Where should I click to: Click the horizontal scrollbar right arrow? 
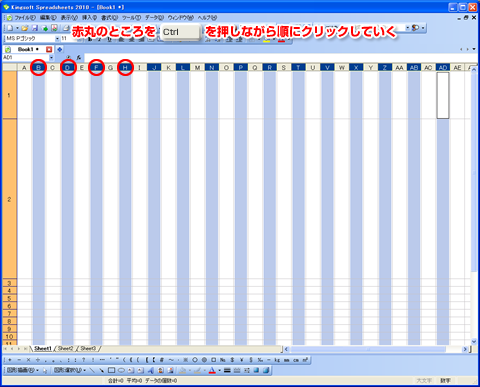point(465,349)
